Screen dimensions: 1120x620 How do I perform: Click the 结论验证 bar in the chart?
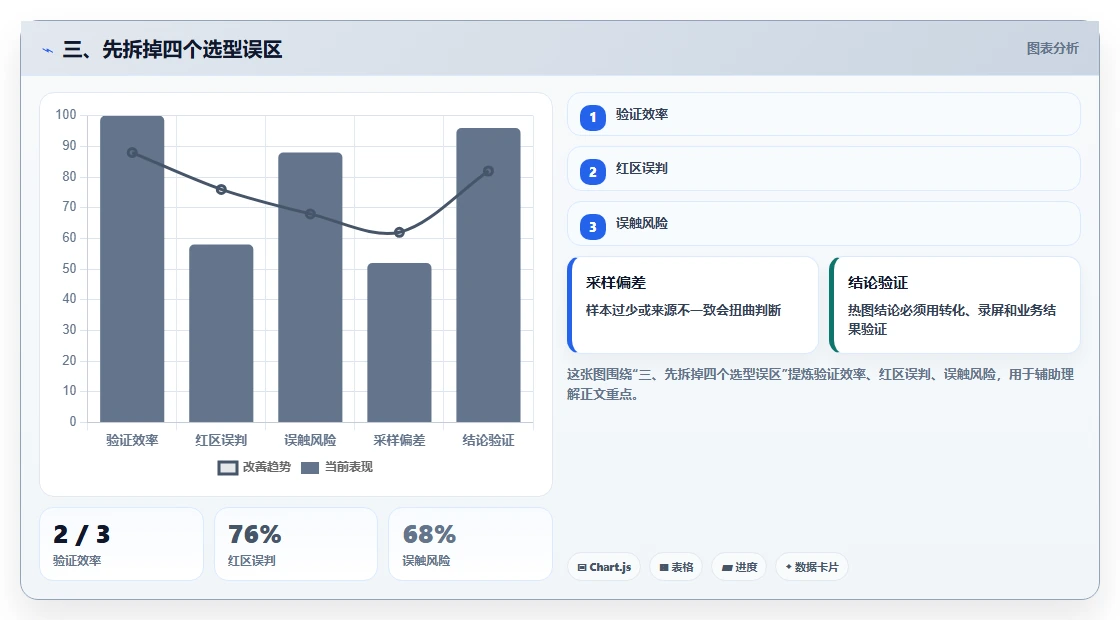coord(489,275)
